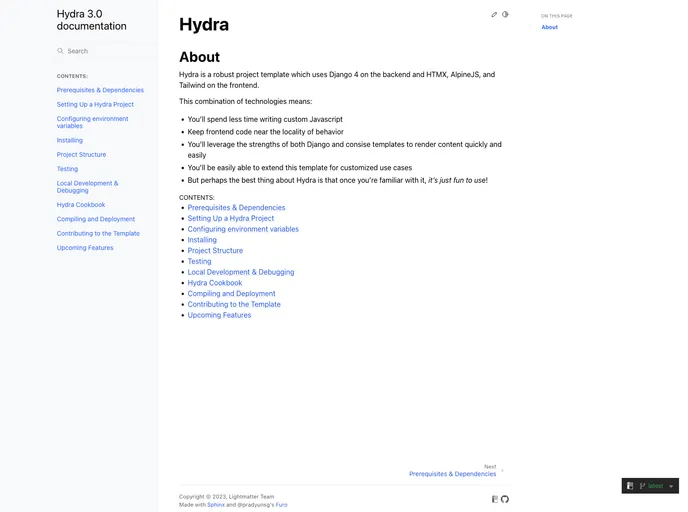This screenshot has height=512, width=688.
Task: Click the Hydra page title heading
Action: (x=204, y=25)
